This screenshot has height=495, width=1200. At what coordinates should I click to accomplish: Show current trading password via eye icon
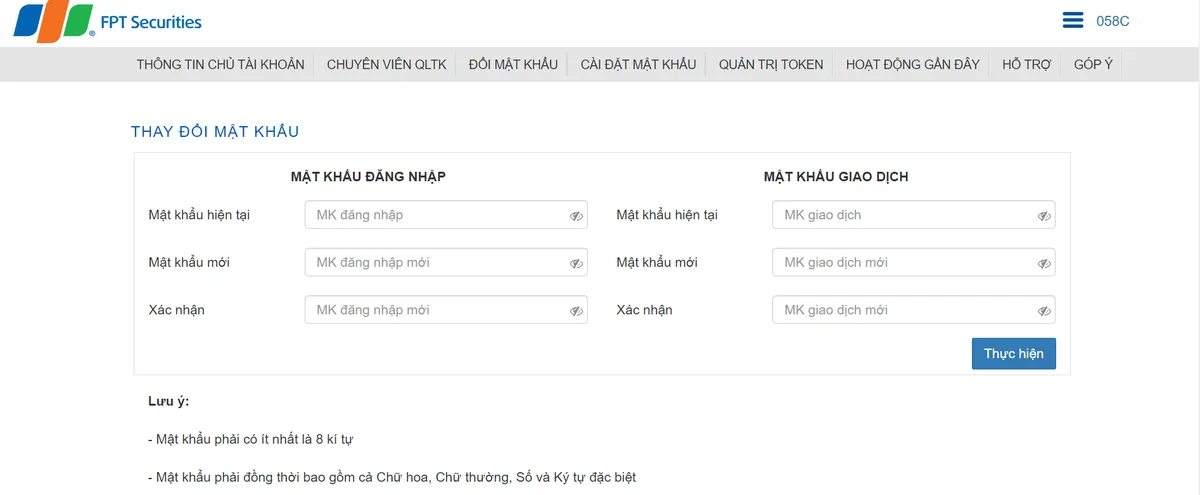[x=1044, y=216]
